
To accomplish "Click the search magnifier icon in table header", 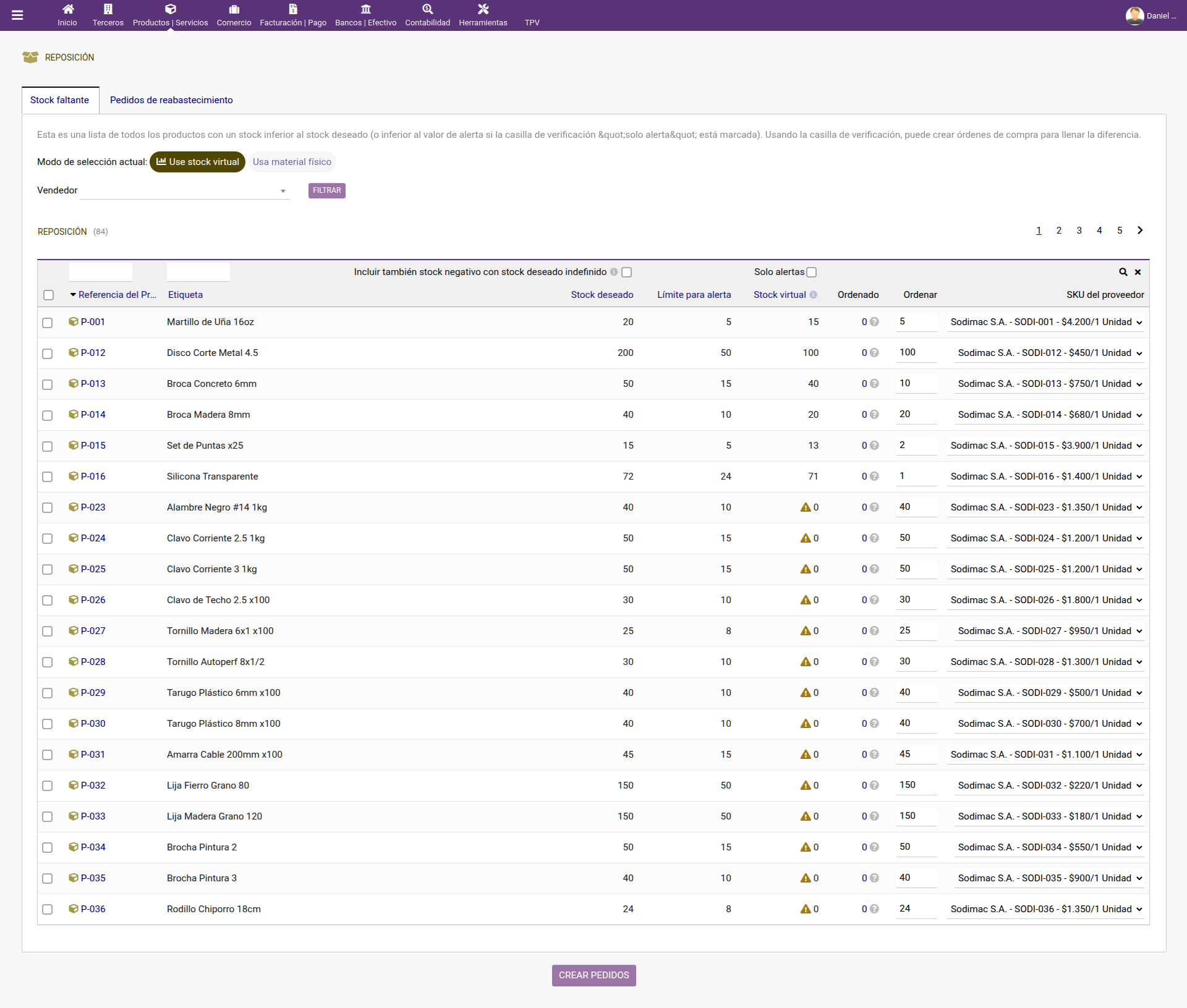I will coord(1123,272).
